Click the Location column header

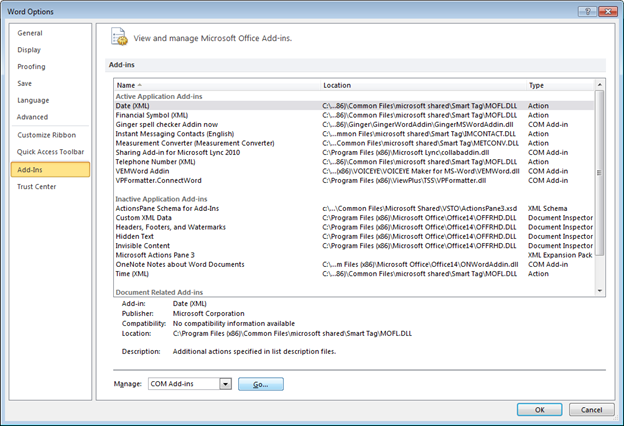338,86
